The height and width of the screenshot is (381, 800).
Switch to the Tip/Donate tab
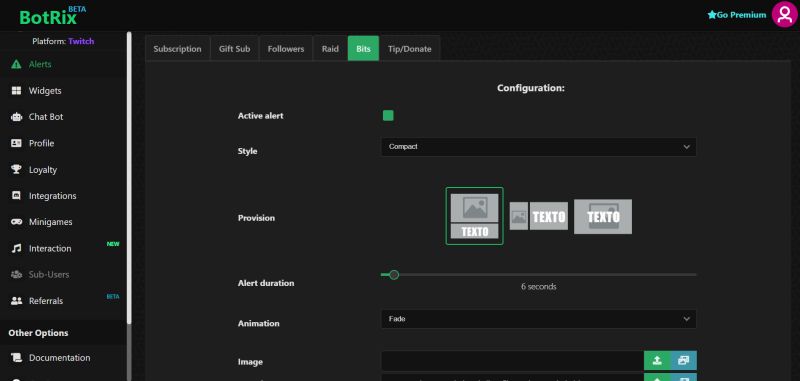[x=410, y=49]
